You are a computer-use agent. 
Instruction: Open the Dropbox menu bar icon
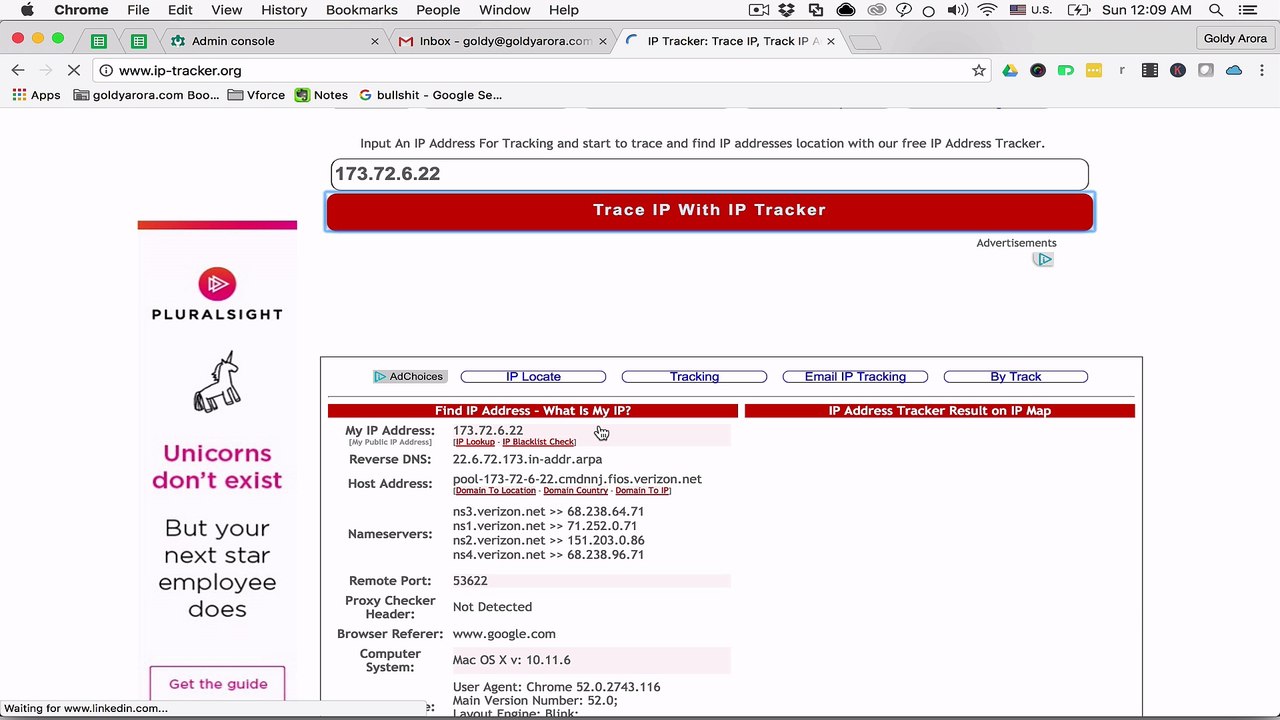(x=787, y=10)
